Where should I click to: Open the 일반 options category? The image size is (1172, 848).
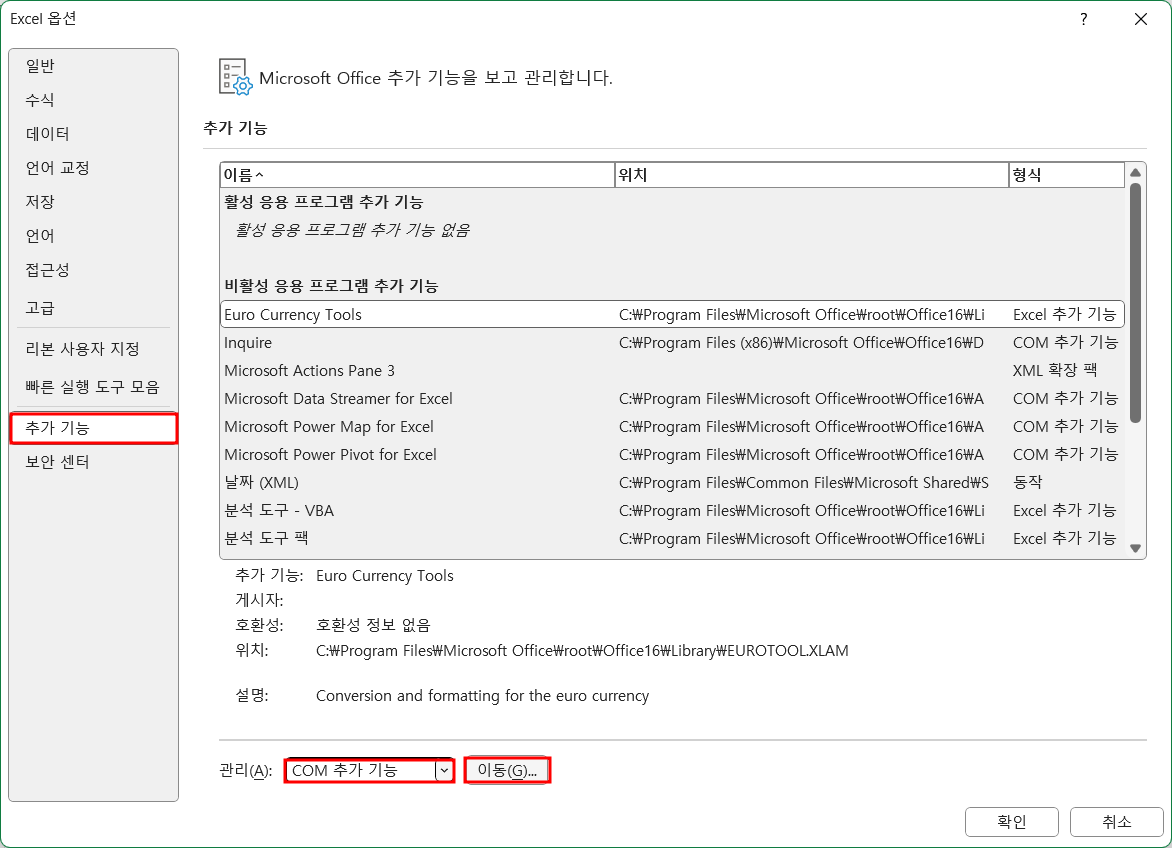93,66
